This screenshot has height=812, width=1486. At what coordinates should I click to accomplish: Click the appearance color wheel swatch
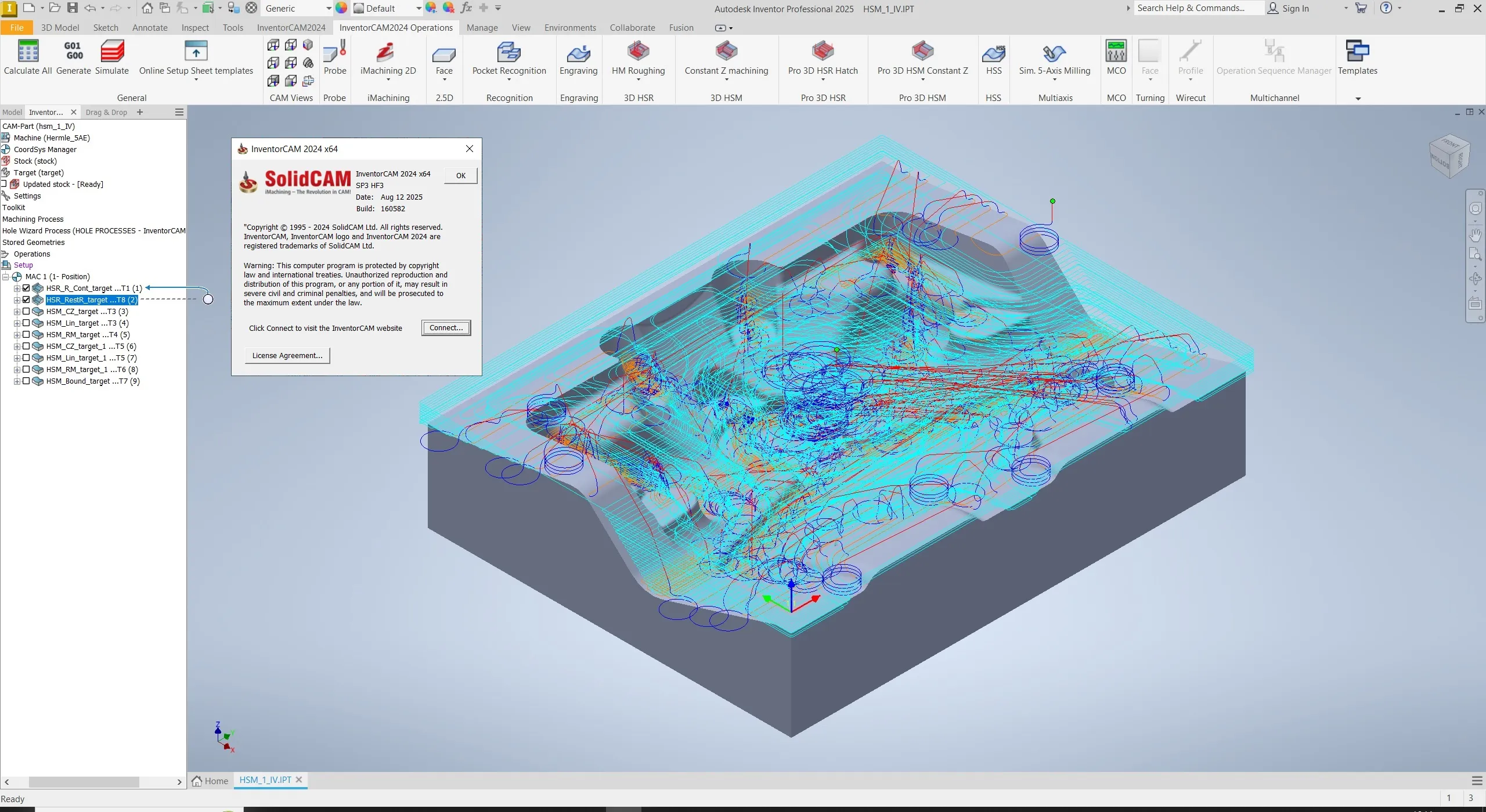tap(341, 8)
